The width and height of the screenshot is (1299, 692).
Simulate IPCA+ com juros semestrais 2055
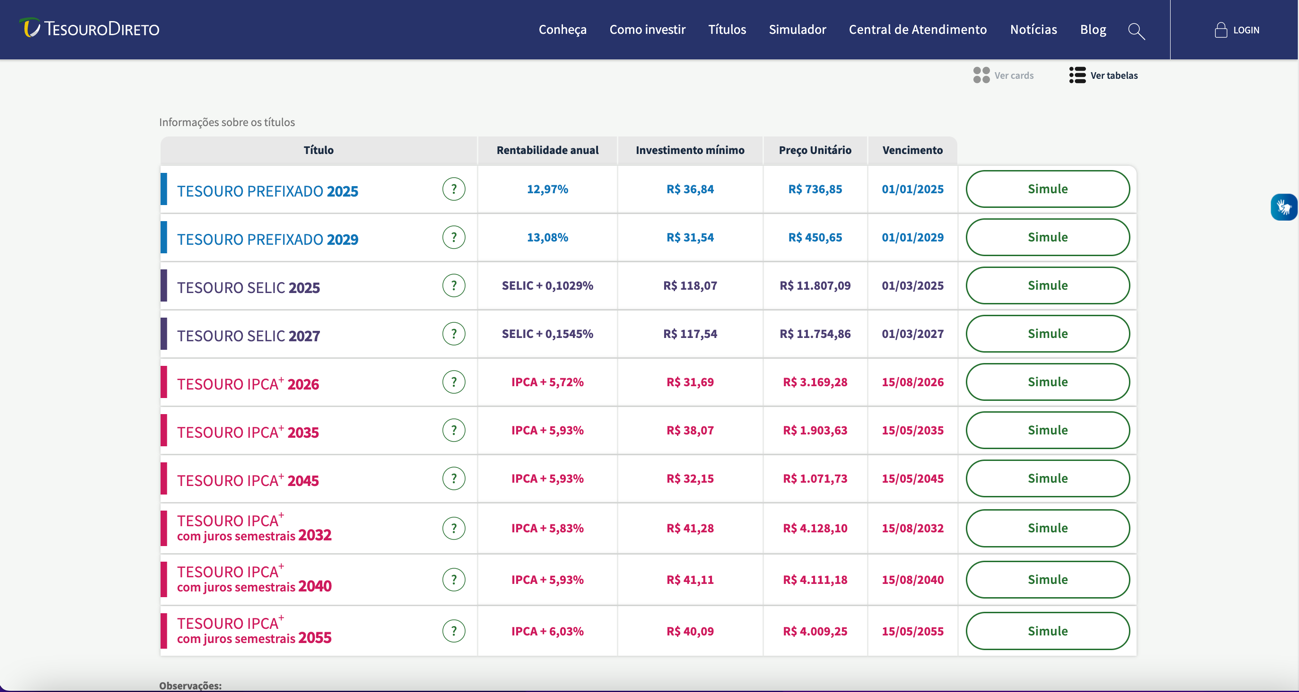(x=1048, y=631)
